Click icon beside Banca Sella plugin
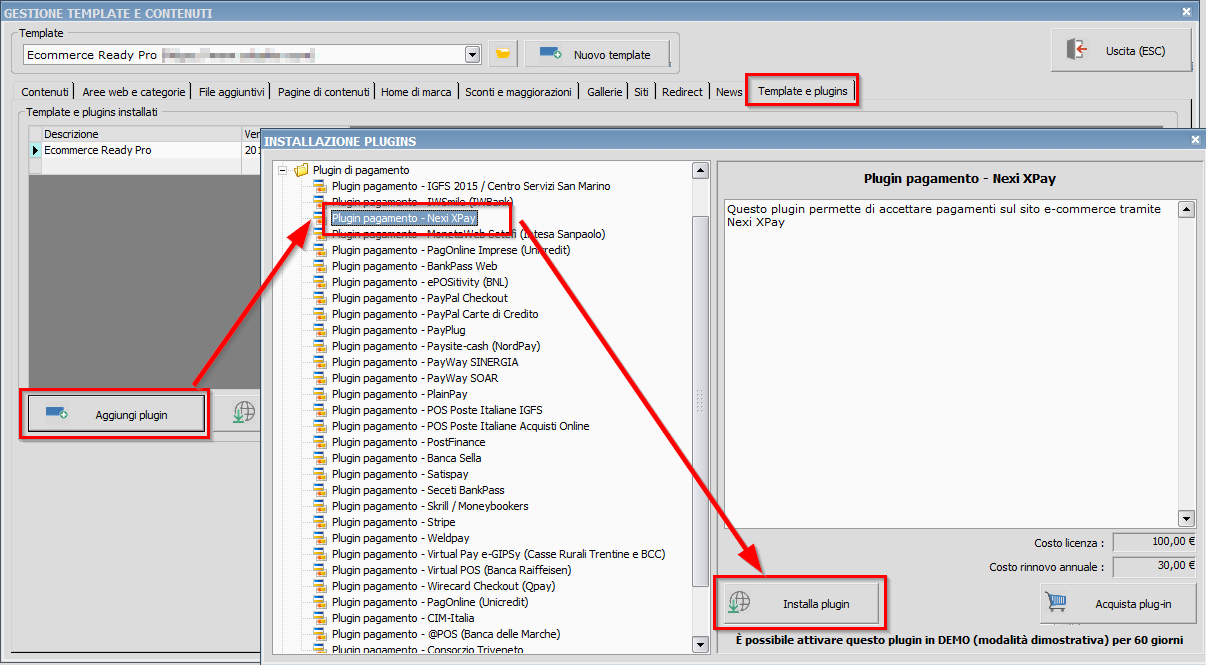Screen dimensions: 1206x665 point(320,458)
